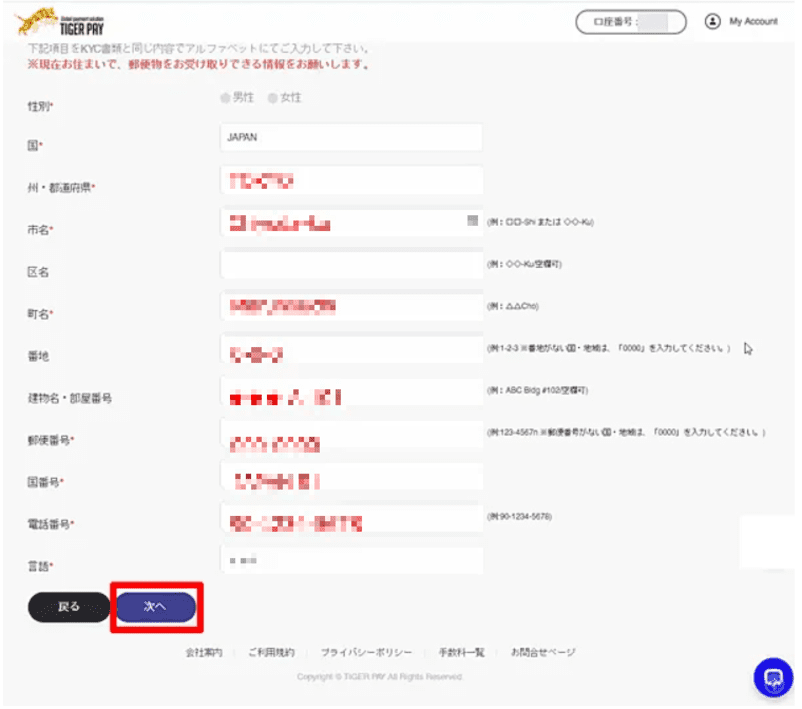Open the 国 field showing JAPAN
This screenshot has height=709, width=802.
point(351,137)
